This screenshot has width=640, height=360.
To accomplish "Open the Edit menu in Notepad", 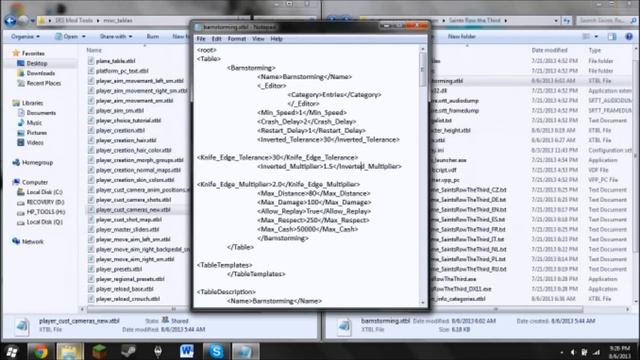I will pyautogui.click(x=216, y=39).
